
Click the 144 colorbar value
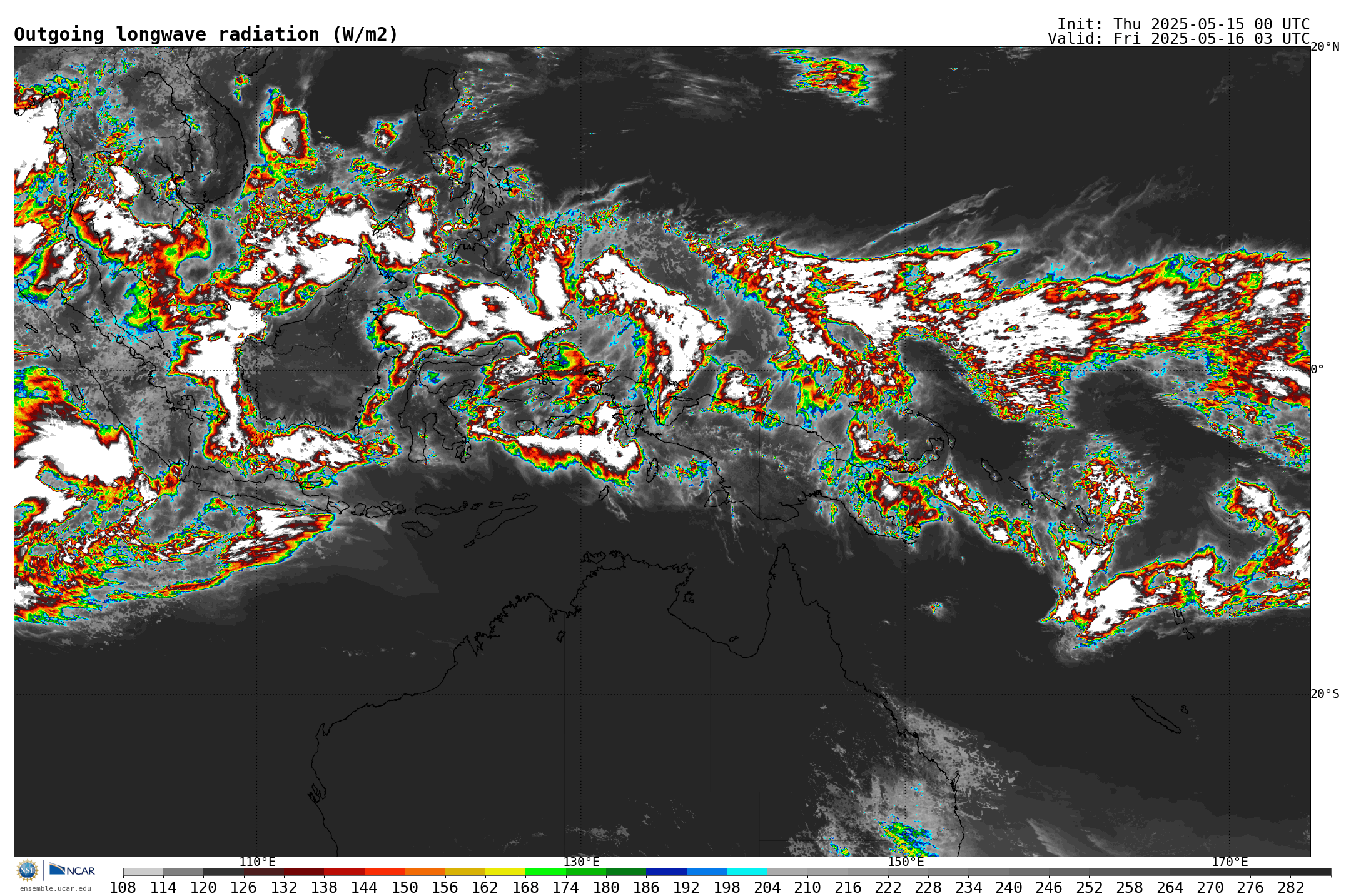[x=365, y=887]
